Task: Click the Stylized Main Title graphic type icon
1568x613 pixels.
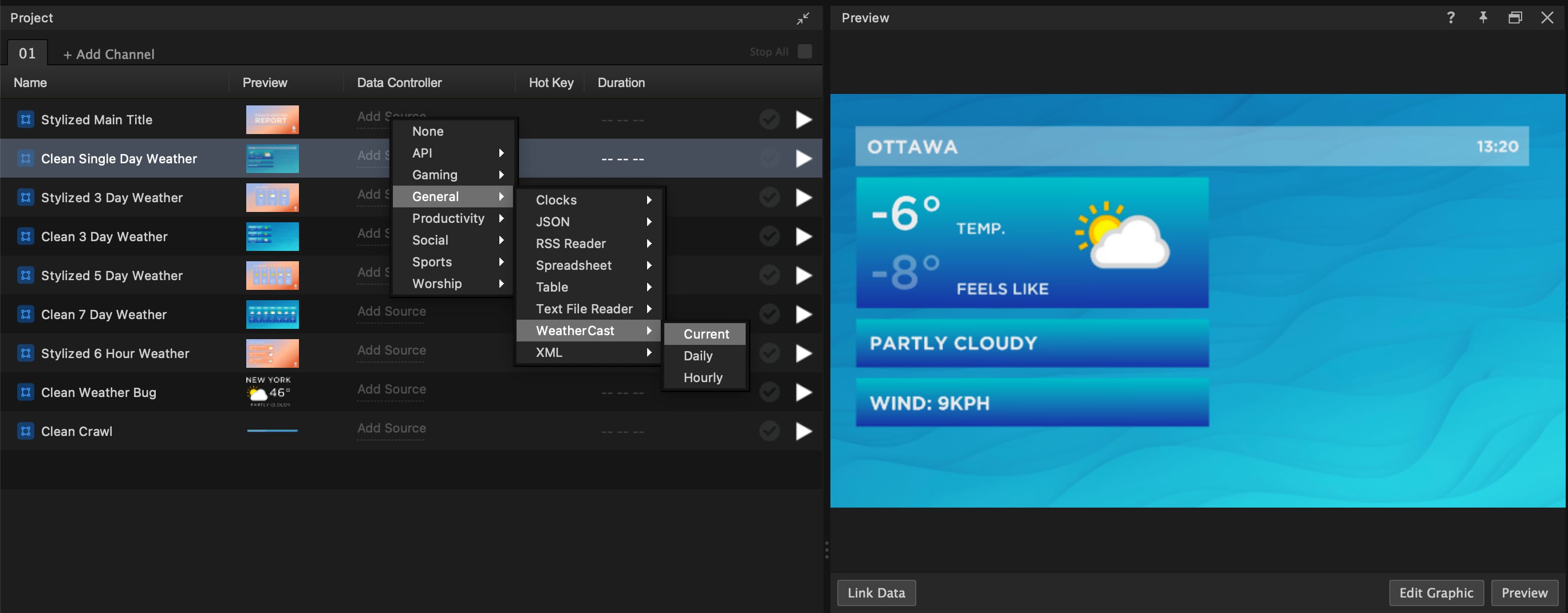Action: [x=26, y=119]
